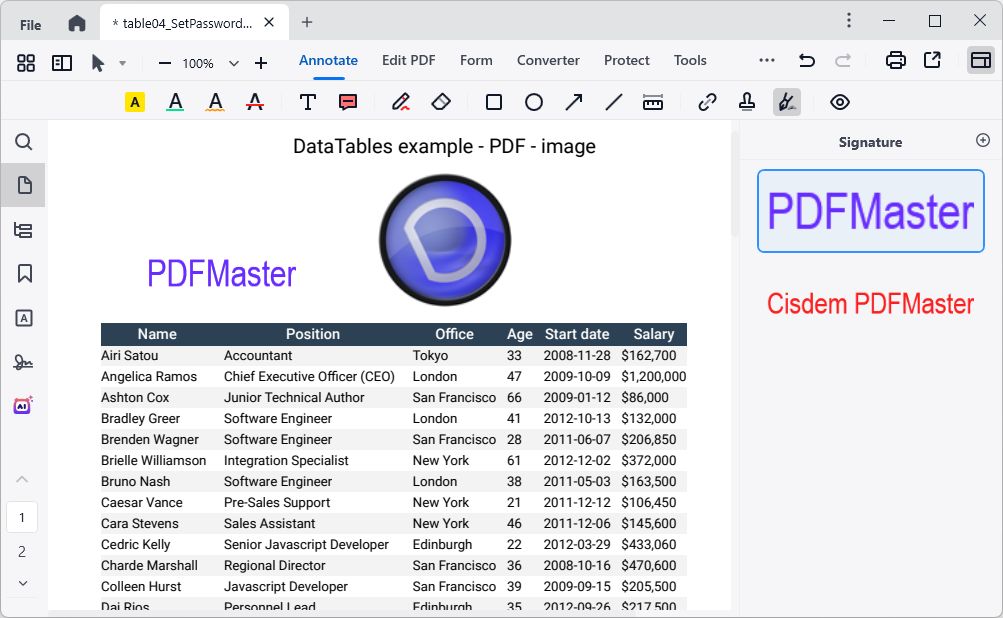Click the link insertion tool
The height and width of the screenshot is (618, 1003).
click(707, 102)
